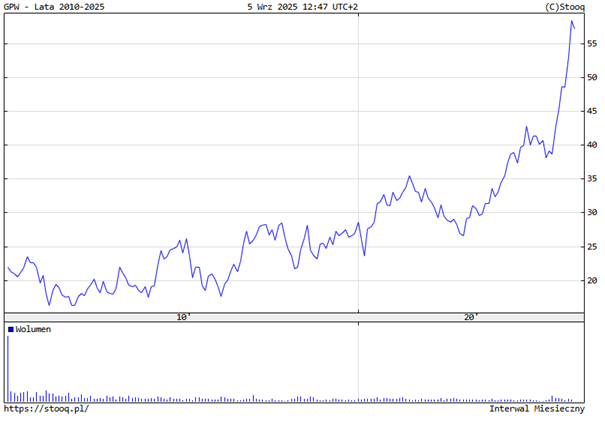Click the 20 price axis label

[593, 281]
